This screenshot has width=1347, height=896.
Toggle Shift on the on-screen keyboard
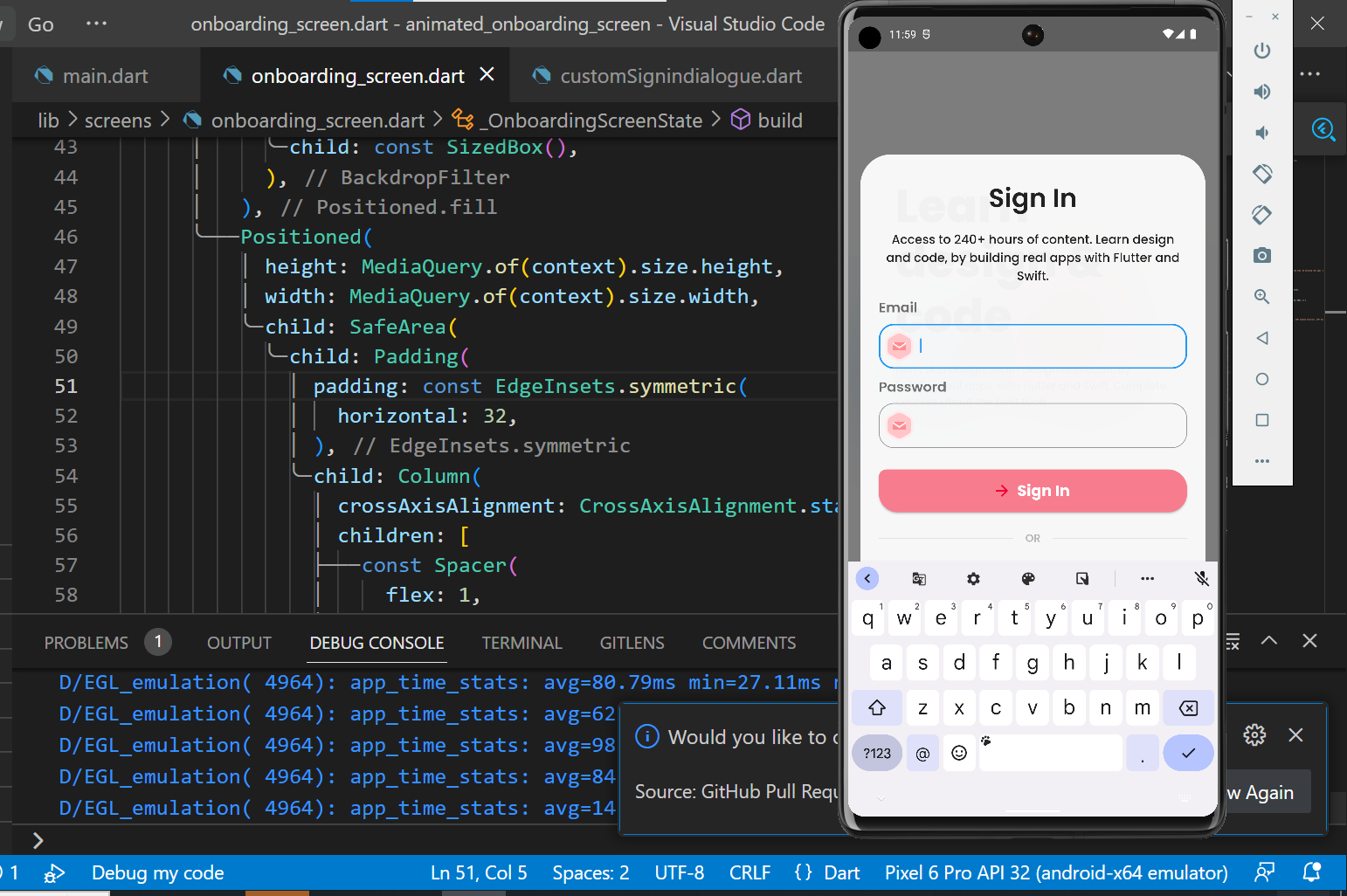click(x=876, y=707)
